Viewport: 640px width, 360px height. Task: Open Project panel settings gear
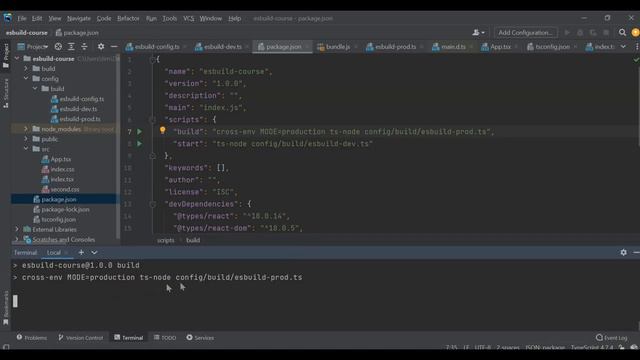(101, 47)
